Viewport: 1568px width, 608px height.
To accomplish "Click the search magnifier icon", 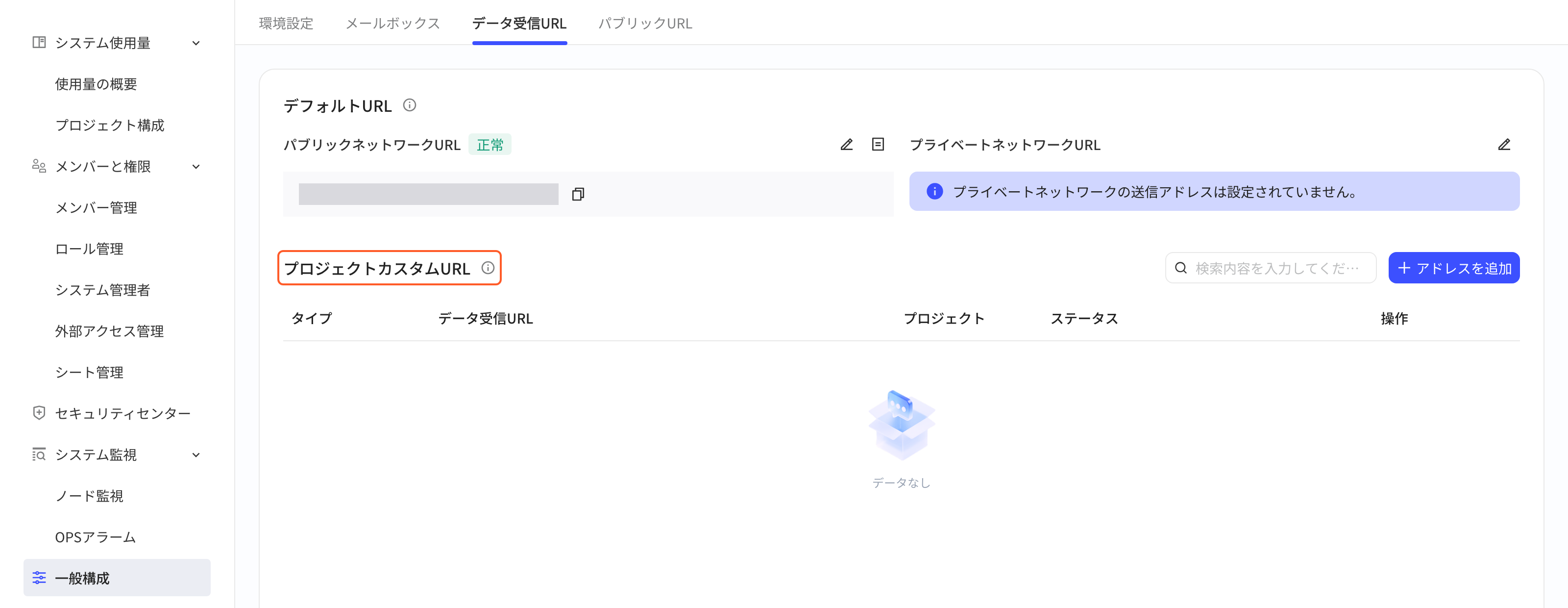I will point(1181,268).
